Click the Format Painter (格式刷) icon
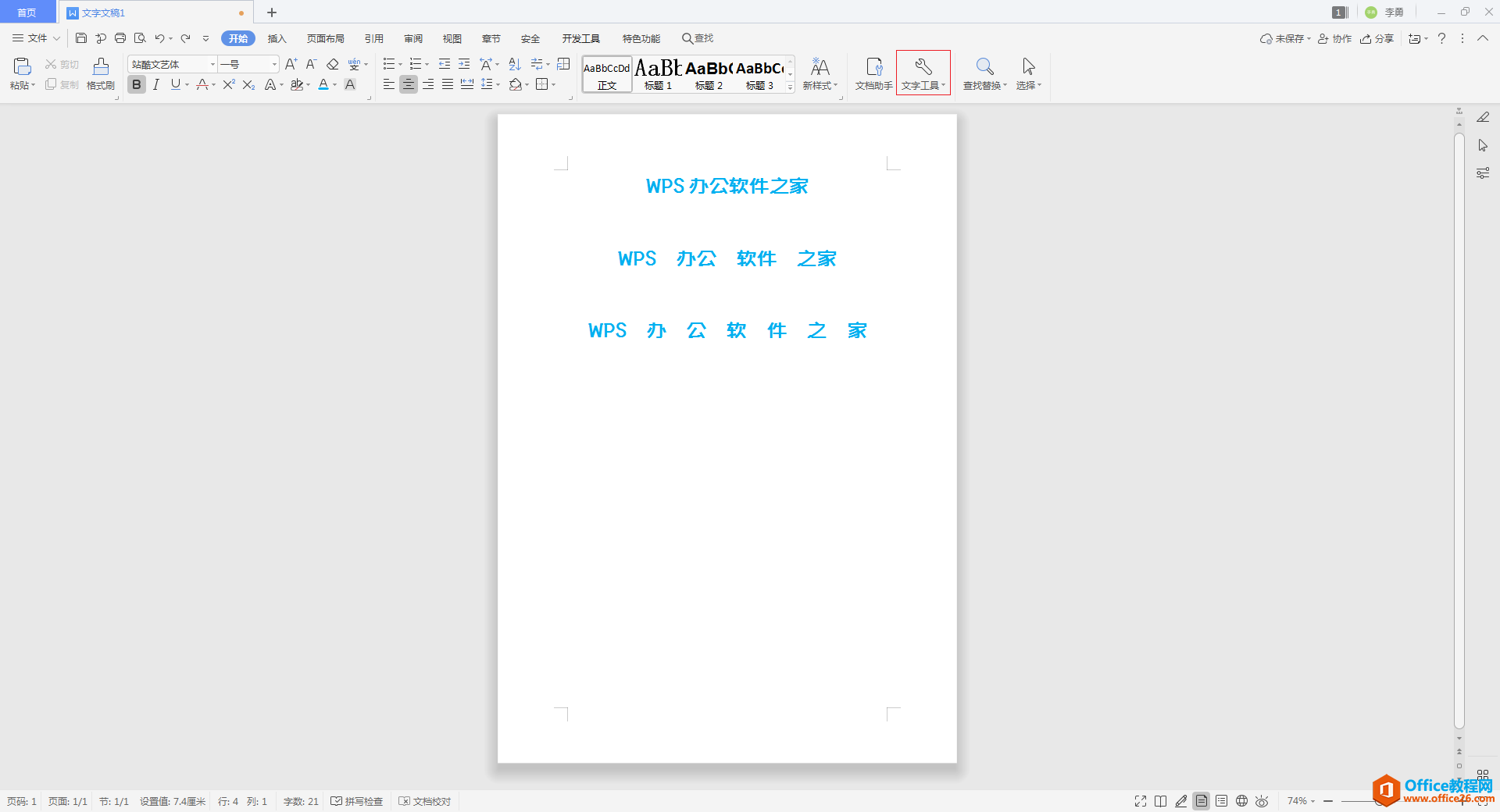This screenshot has height=812, width=1500. [101, 66]
